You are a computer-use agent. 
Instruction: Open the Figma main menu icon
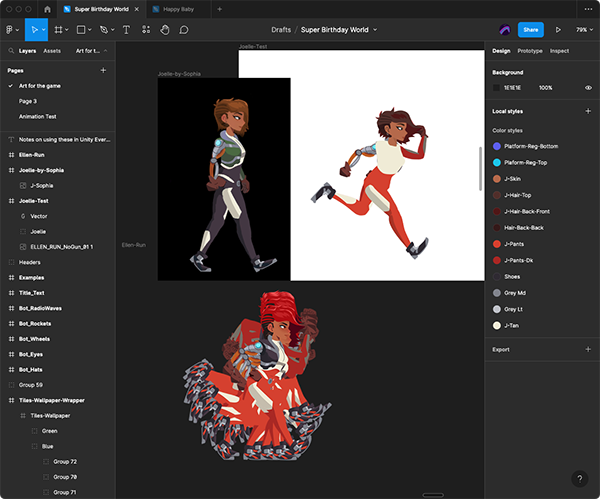tap(10, 30)
